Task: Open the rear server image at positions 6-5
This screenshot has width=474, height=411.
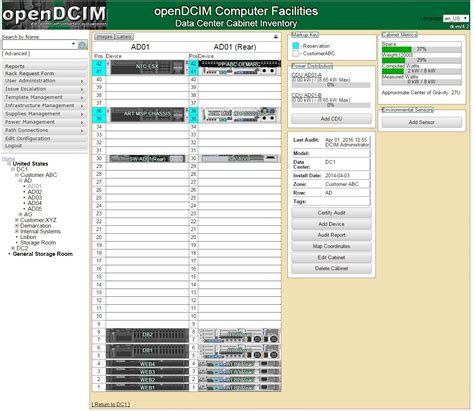Action: click(239, 351)
